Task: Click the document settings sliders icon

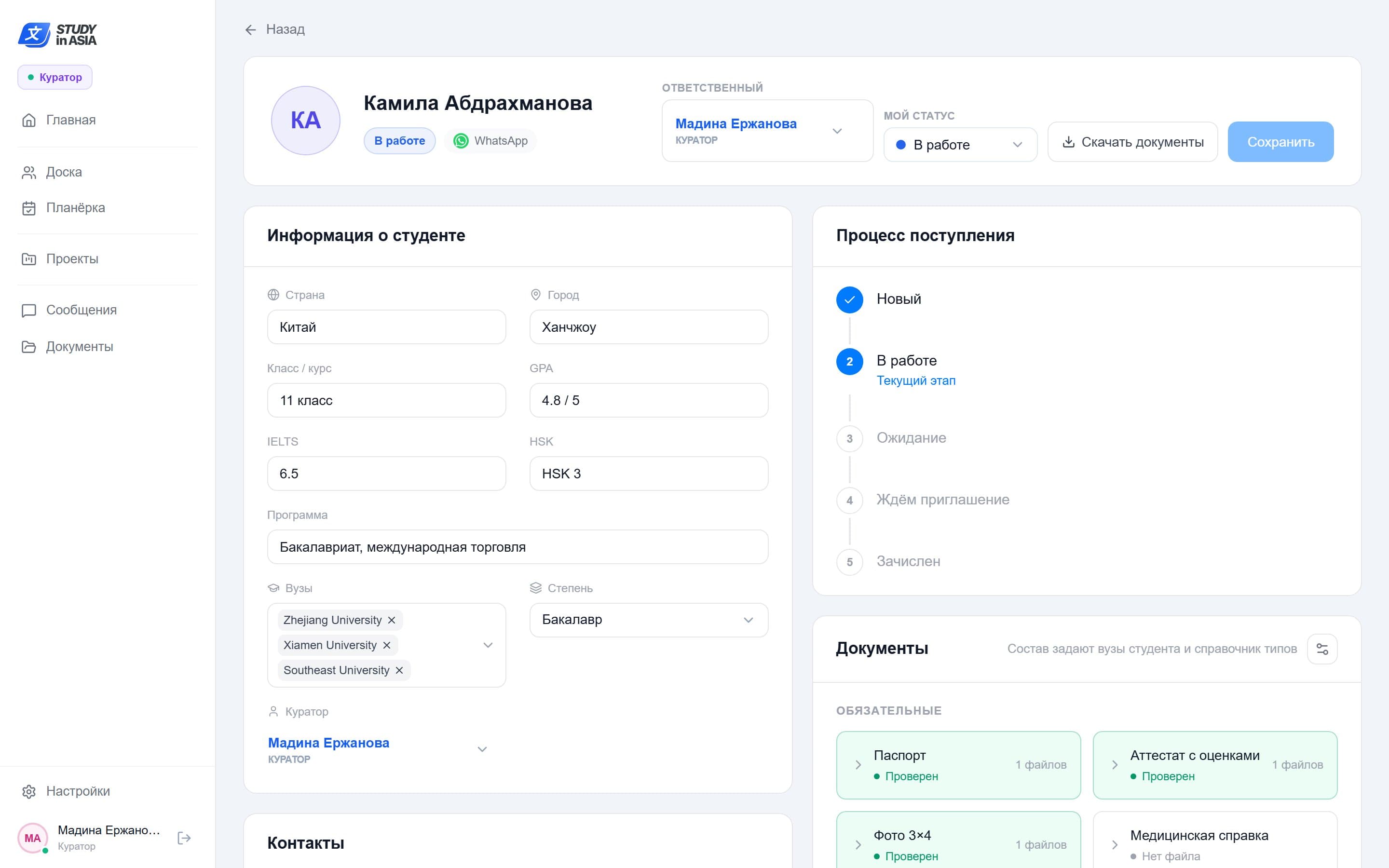Action: point(1322,649)
